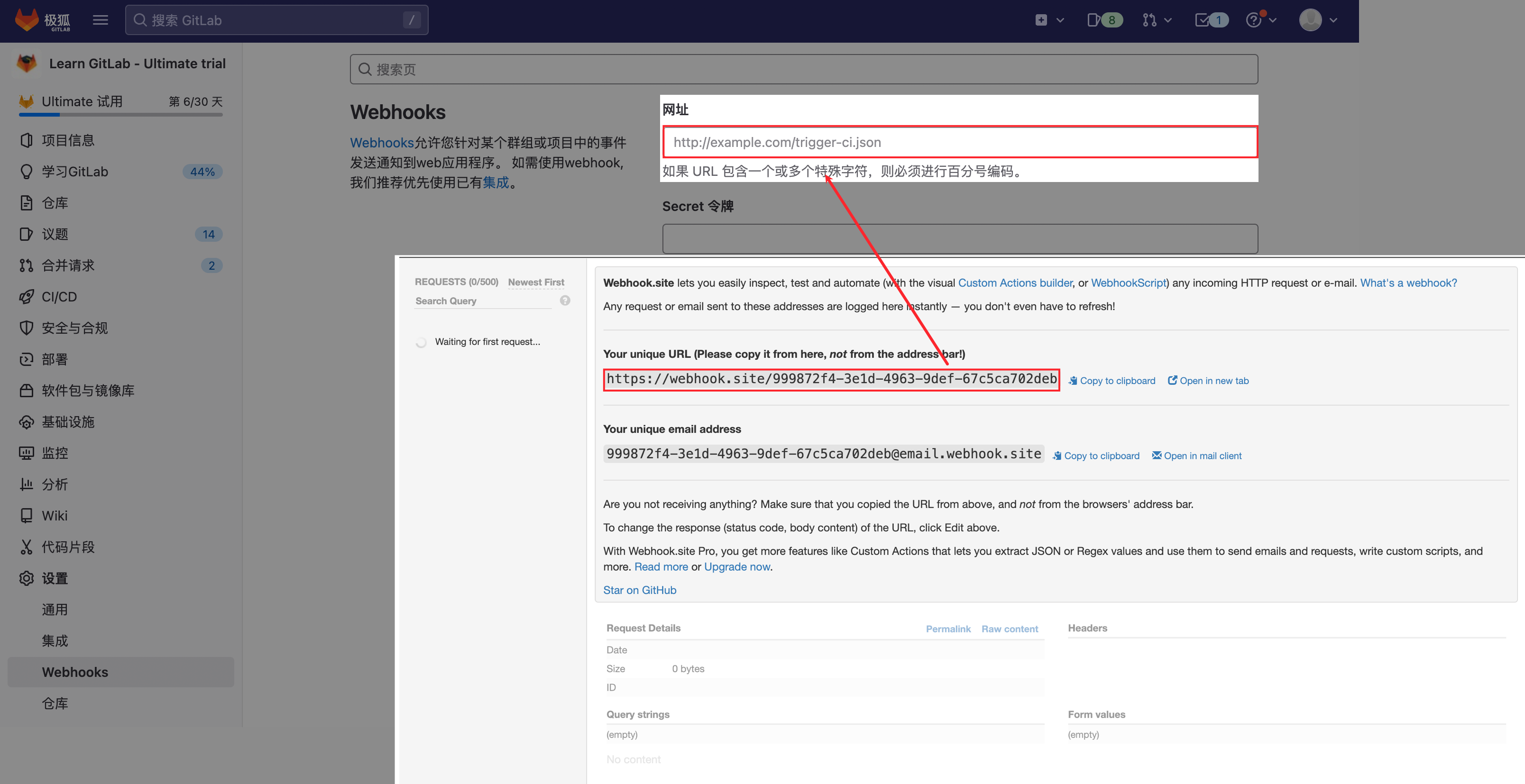This screenshot has width=1525, height=784.
Task: Click the 代码片段 scissors icon in the sidebar
Action: pos(26,547)
